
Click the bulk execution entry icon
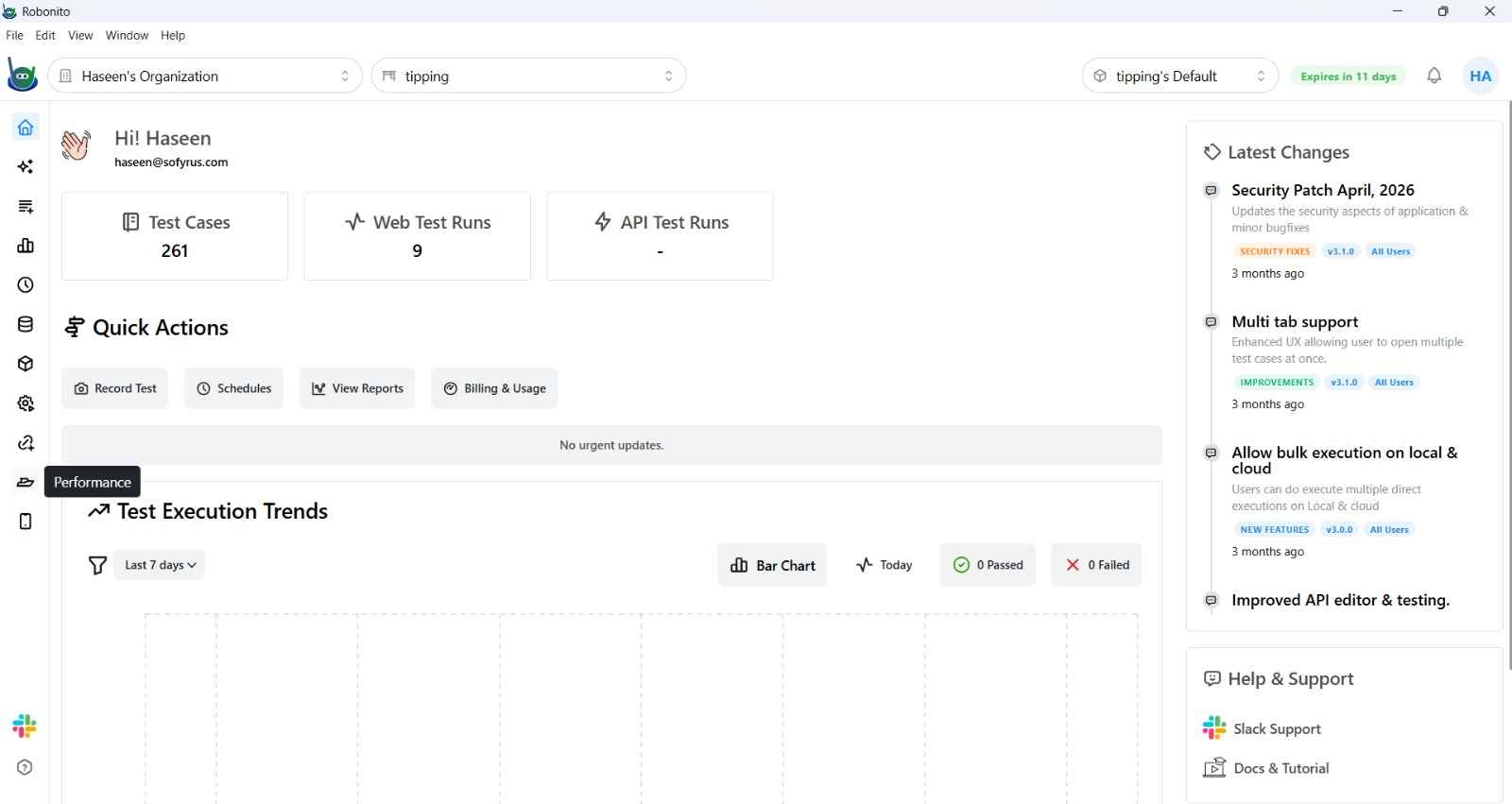pyautogui.click(x=1211, y=453)
